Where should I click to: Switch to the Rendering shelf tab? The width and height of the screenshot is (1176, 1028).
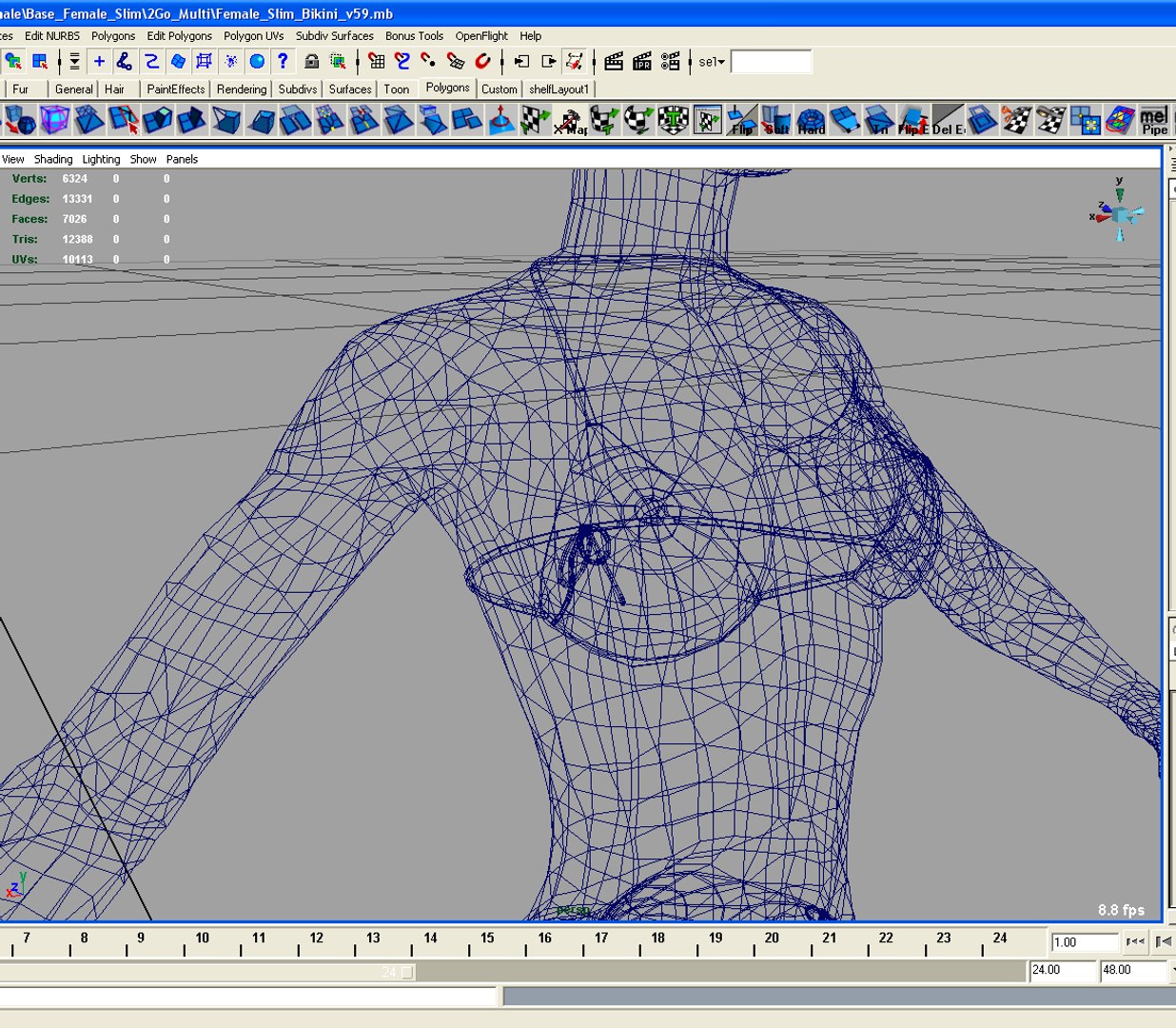(242, 89)
